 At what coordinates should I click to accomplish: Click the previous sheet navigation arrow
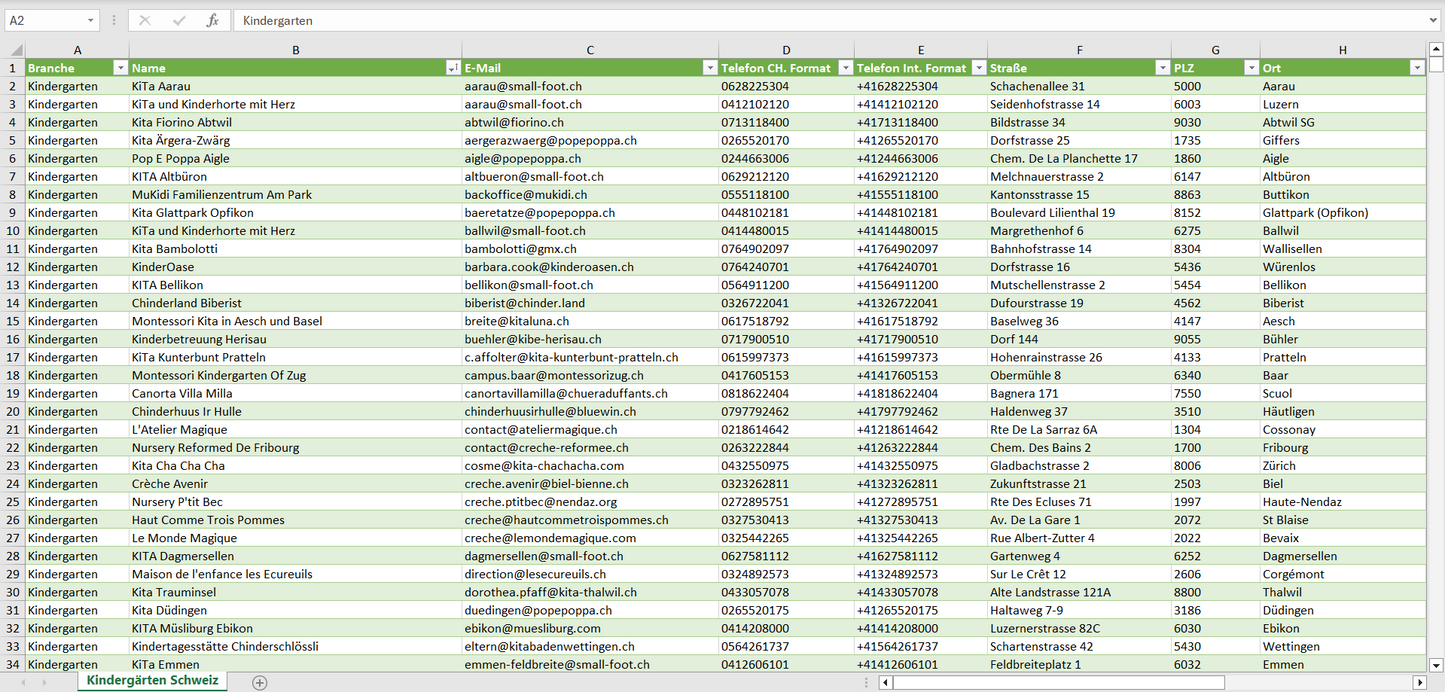(x=22, y=682)
